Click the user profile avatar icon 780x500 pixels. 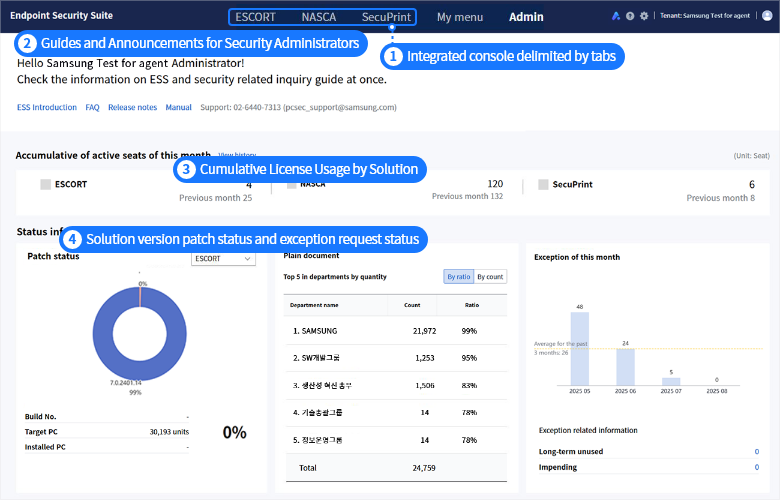pos(767,17)
